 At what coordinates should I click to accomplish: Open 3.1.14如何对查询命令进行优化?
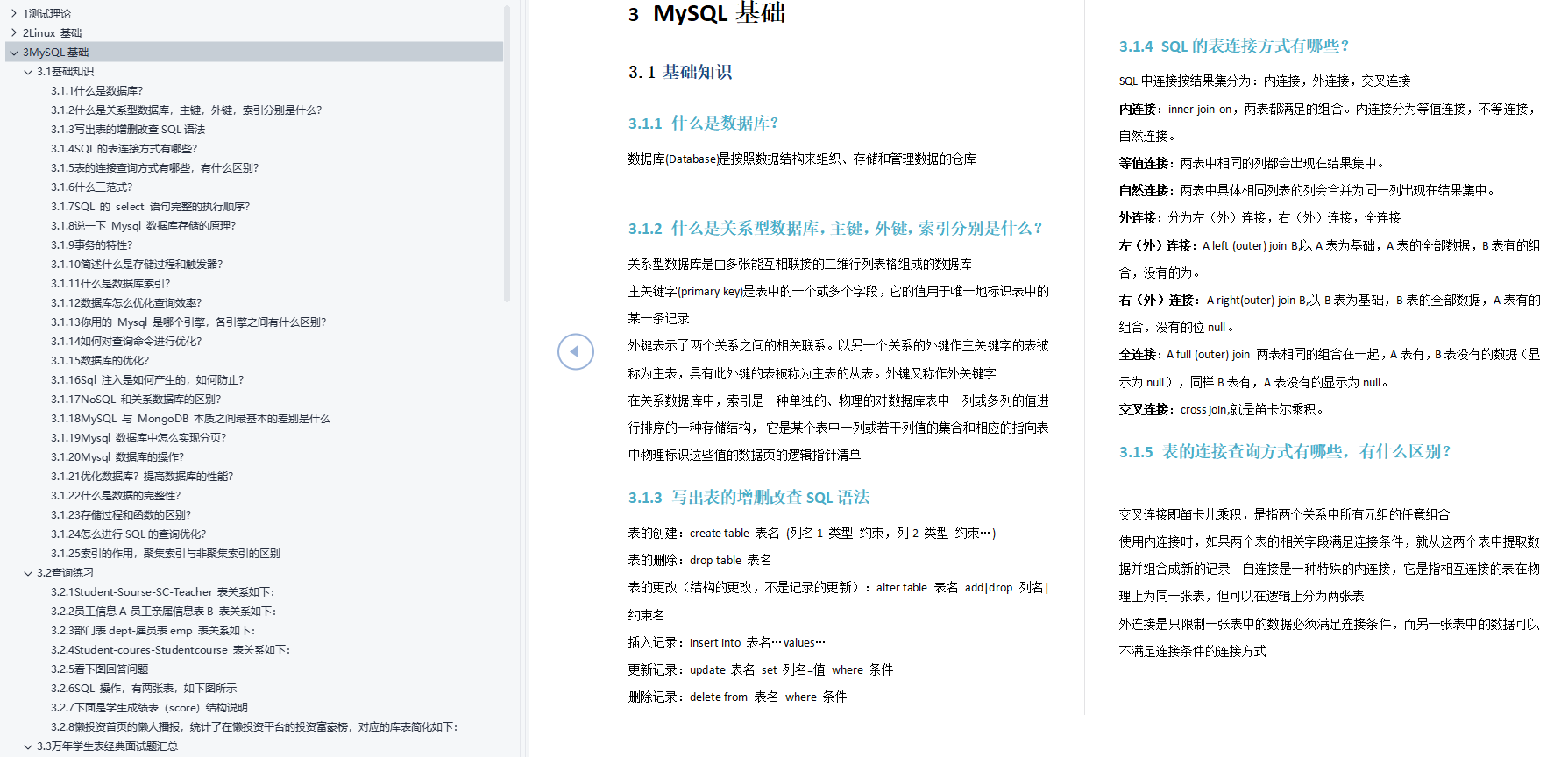(126, 341)
